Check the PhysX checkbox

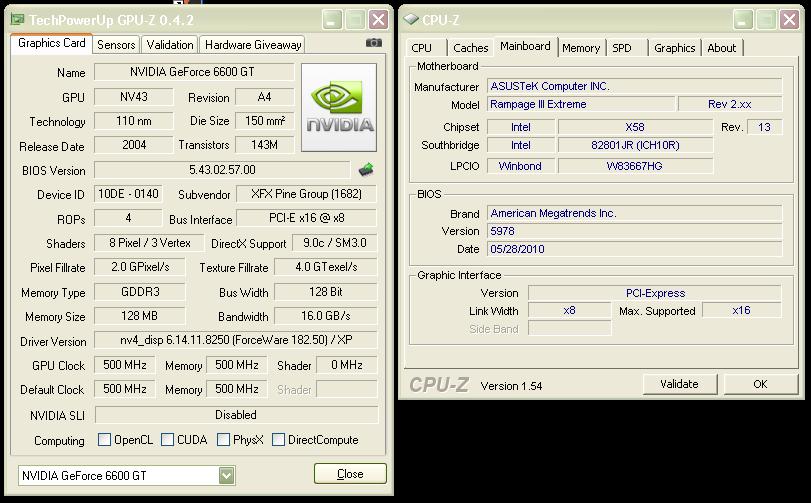222,440
